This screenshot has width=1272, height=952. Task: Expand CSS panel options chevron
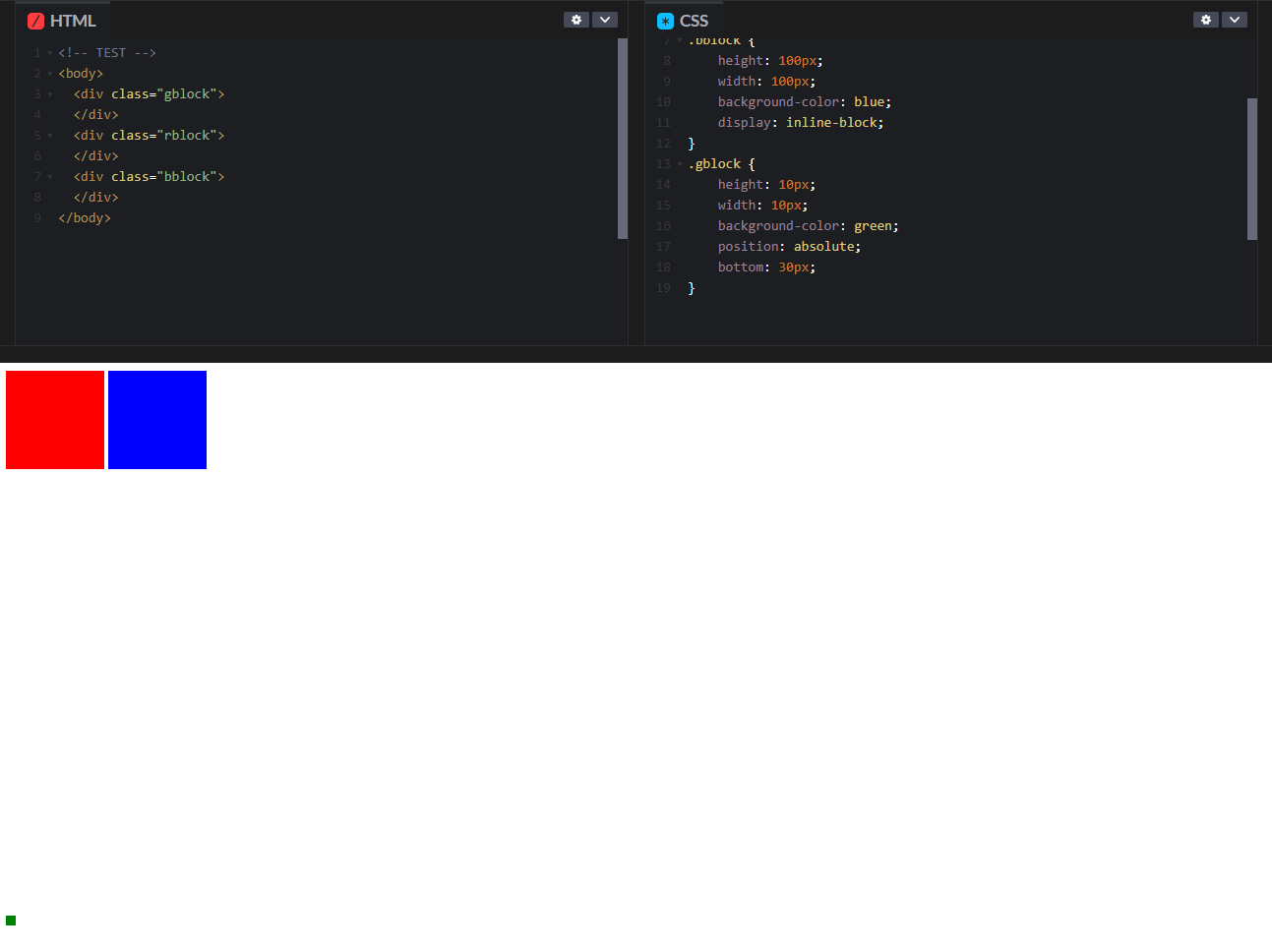click(1235, 20)
